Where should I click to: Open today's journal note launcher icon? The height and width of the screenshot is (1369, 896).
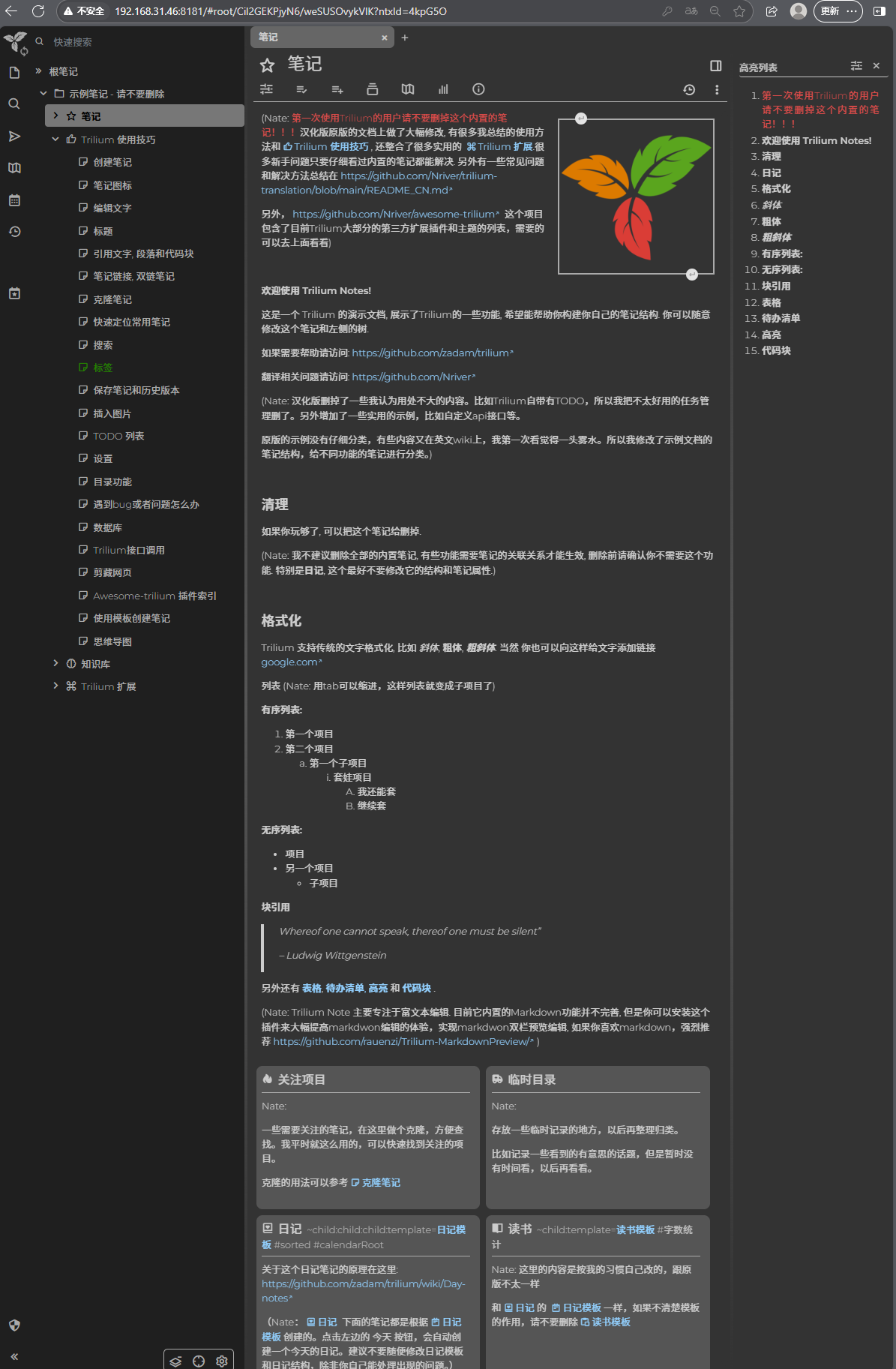14,293
